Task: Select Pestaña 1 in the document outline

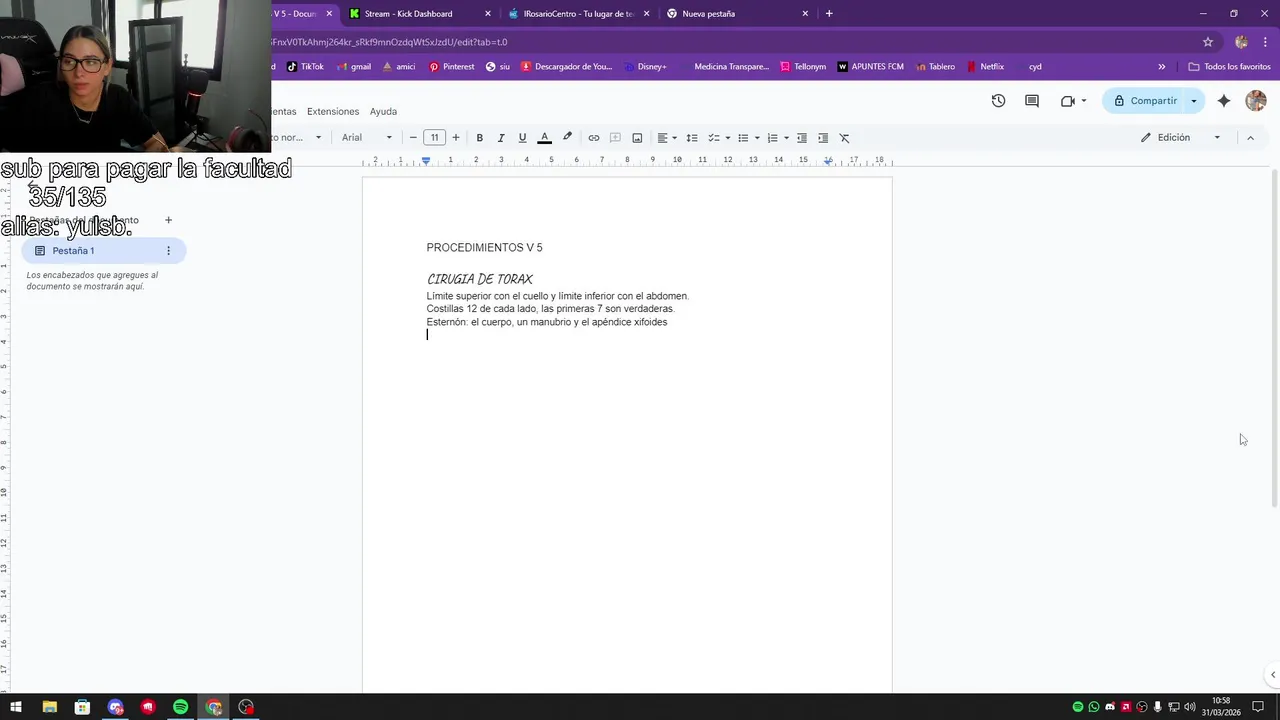Action: (104, 251)
